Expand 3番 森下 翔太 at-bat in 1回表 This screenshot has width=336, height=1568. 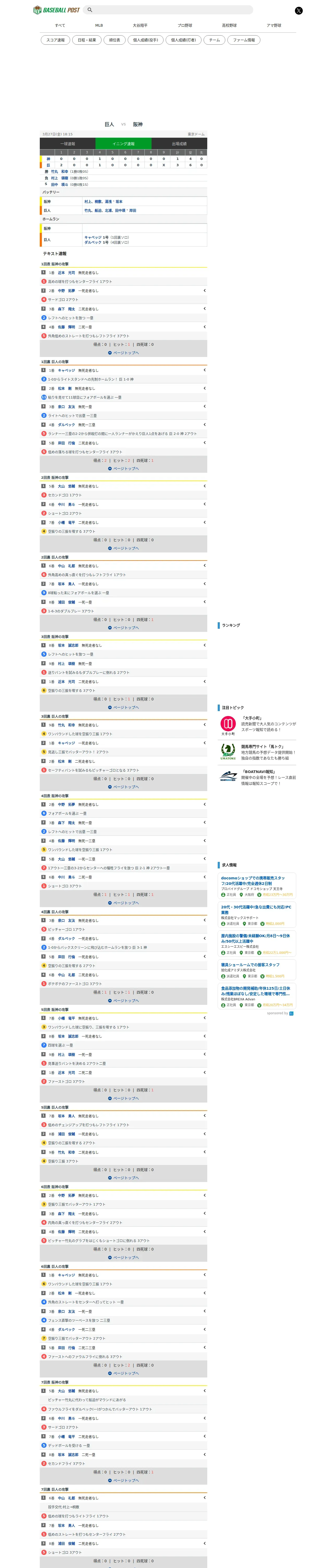point(204,309)
